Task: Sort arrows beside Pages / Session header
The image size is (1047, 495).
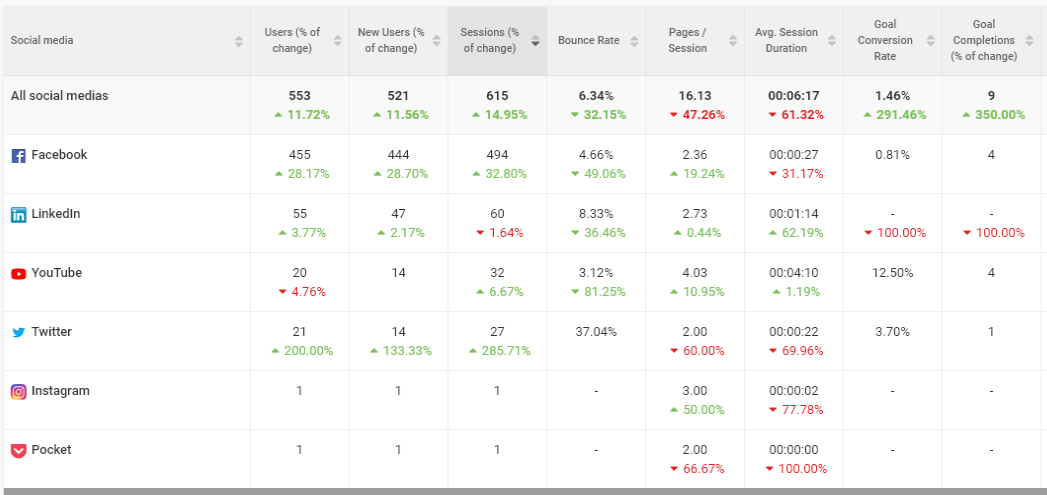Action: 733,41
